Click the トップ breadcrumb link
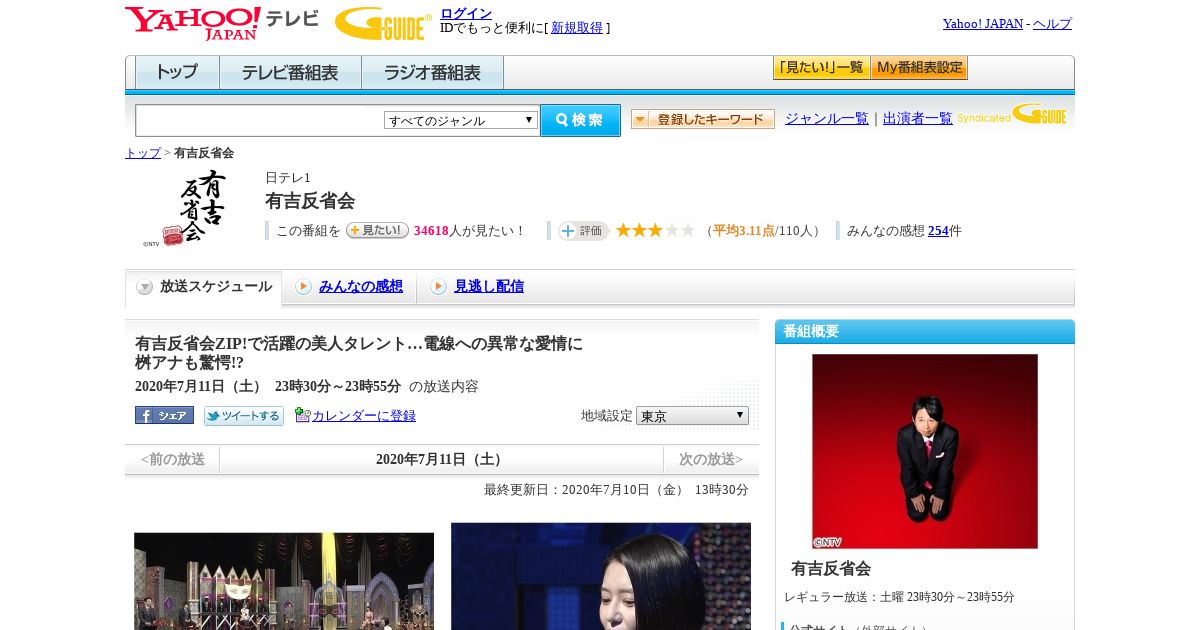The image size is (1200, 630). 143,153
